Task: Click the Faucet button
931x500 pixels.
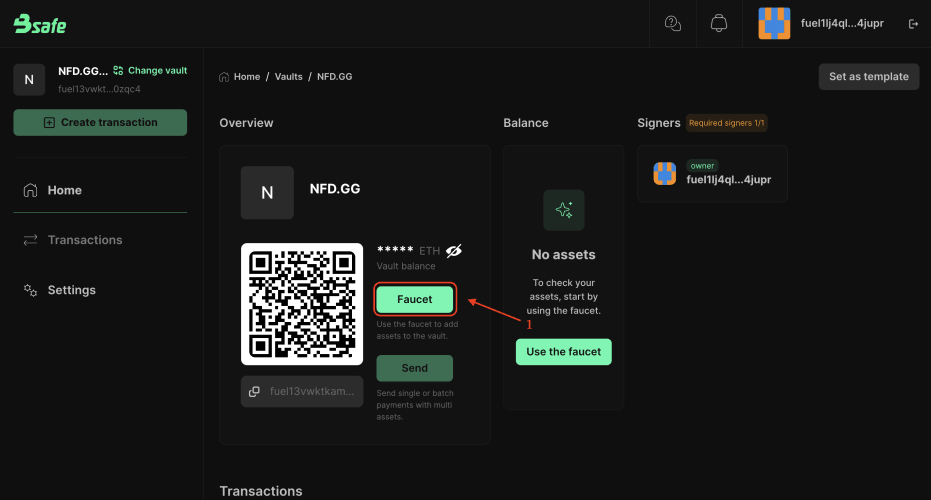Action: pyautogui.click(x=414, y=299)
